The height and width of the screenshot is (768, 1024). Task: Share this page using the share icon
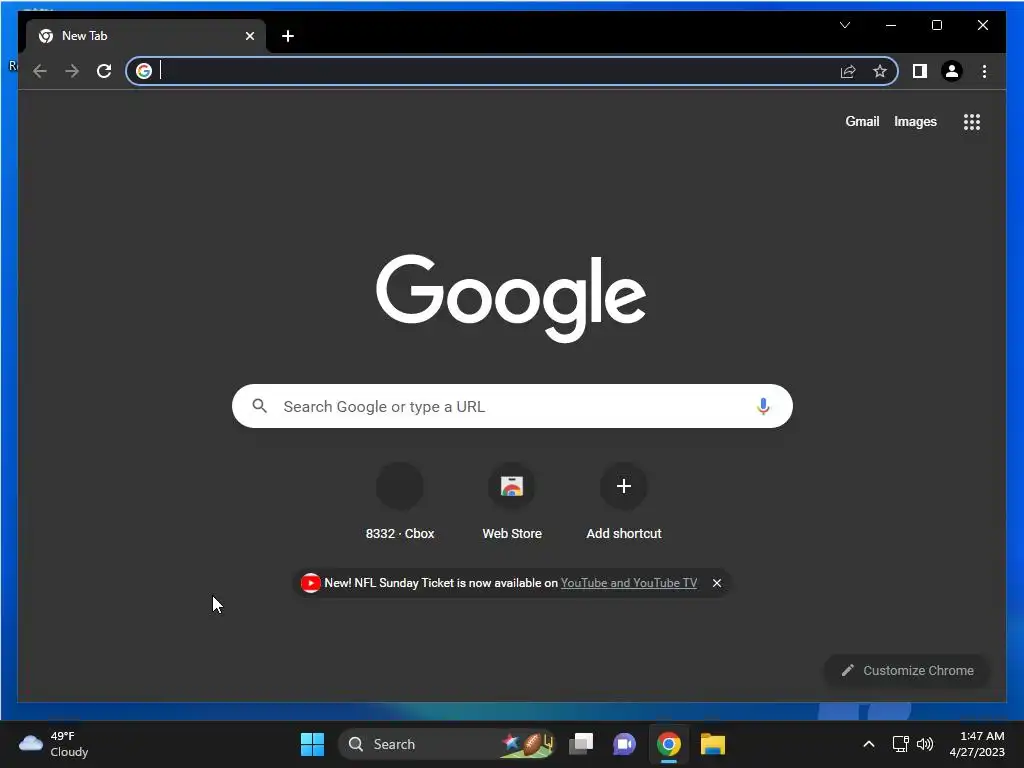pyautogui.click(x=848, y=71)
